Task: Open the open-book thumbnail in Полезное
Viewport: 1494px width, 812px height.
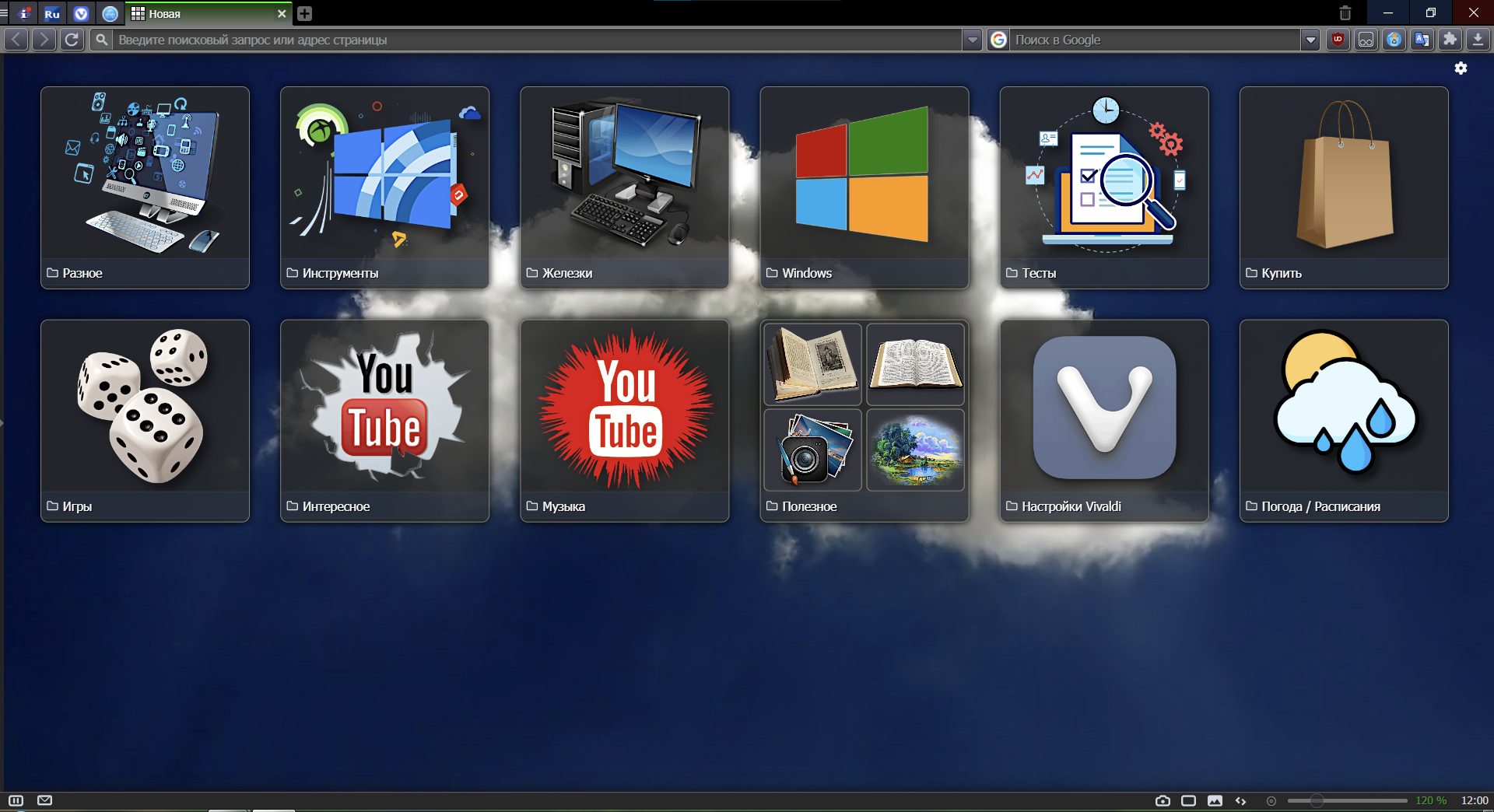Action: click(916, 364)
